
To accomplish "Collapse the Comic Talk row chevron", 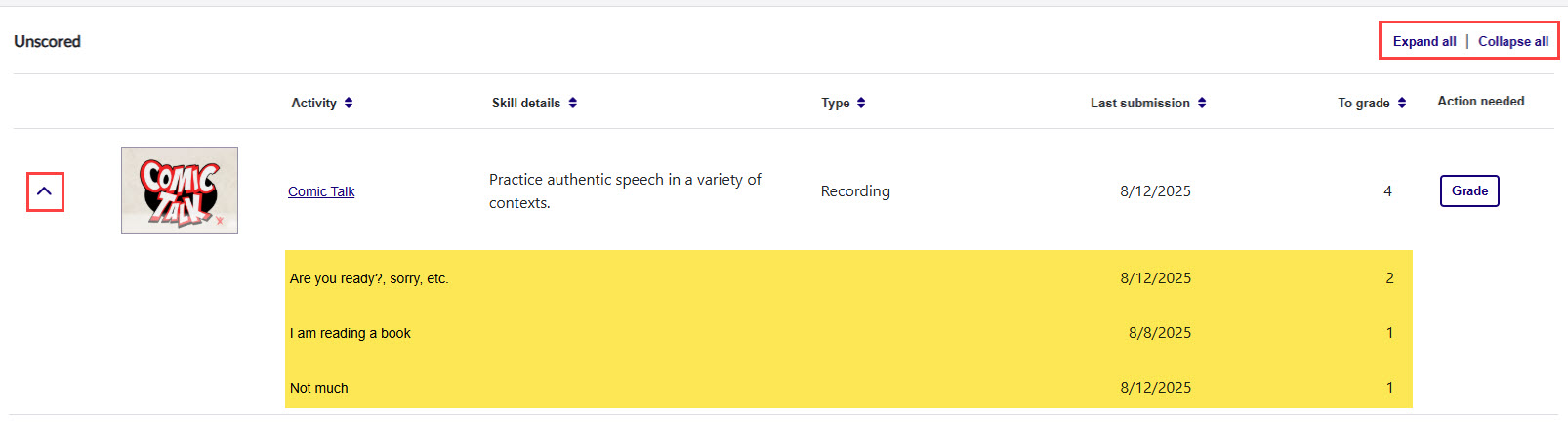I will (44, 191).
